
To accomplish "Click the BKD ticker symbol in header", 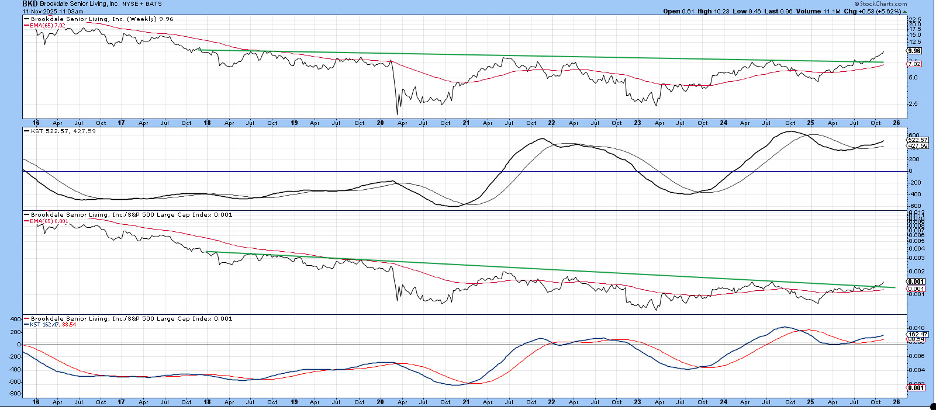I will (x=14, y=4).
